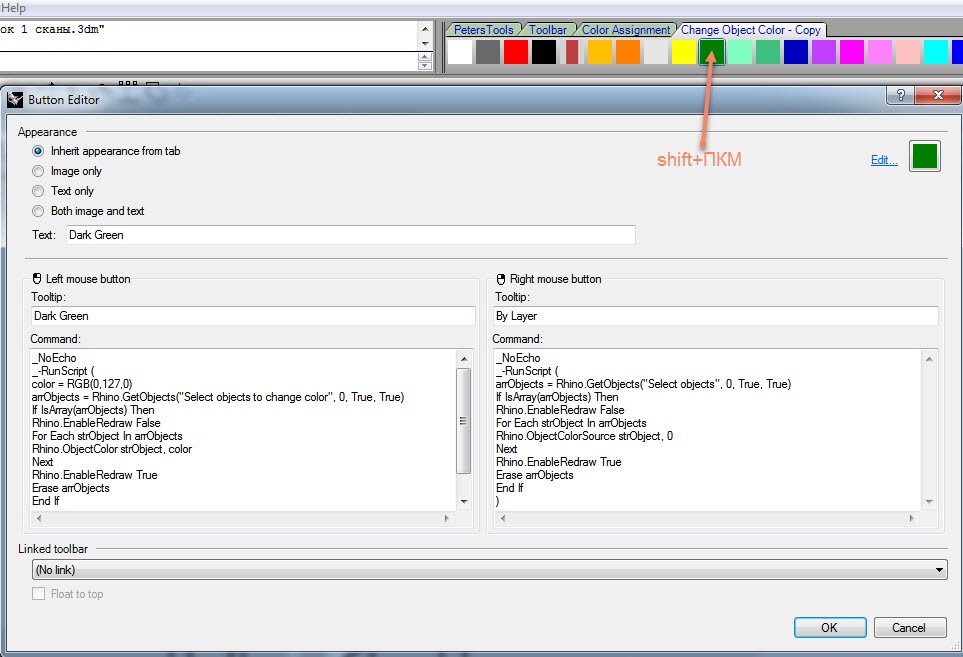963x657 pixels.
Task: Select the Image only radio button
Action: click(38, 171)
